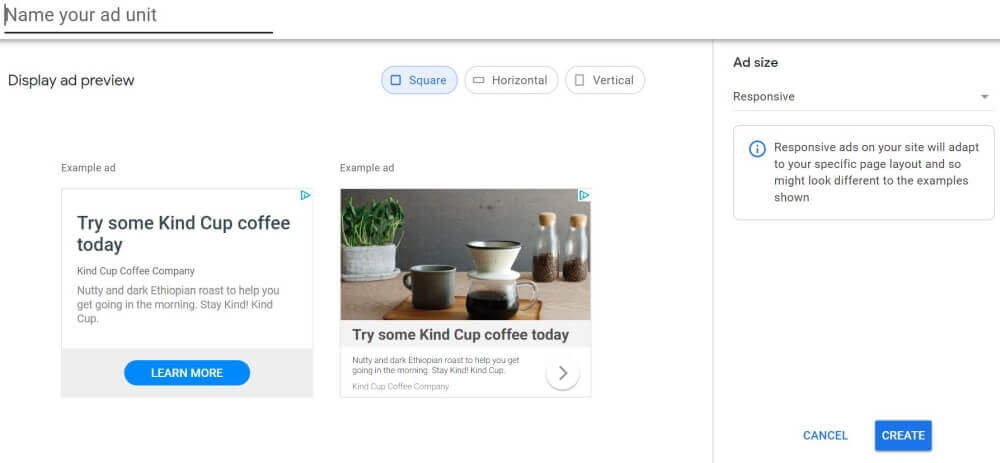Click the 'Ad size' label
Screen dimensions: 1000x463
(x=755, y=62)
